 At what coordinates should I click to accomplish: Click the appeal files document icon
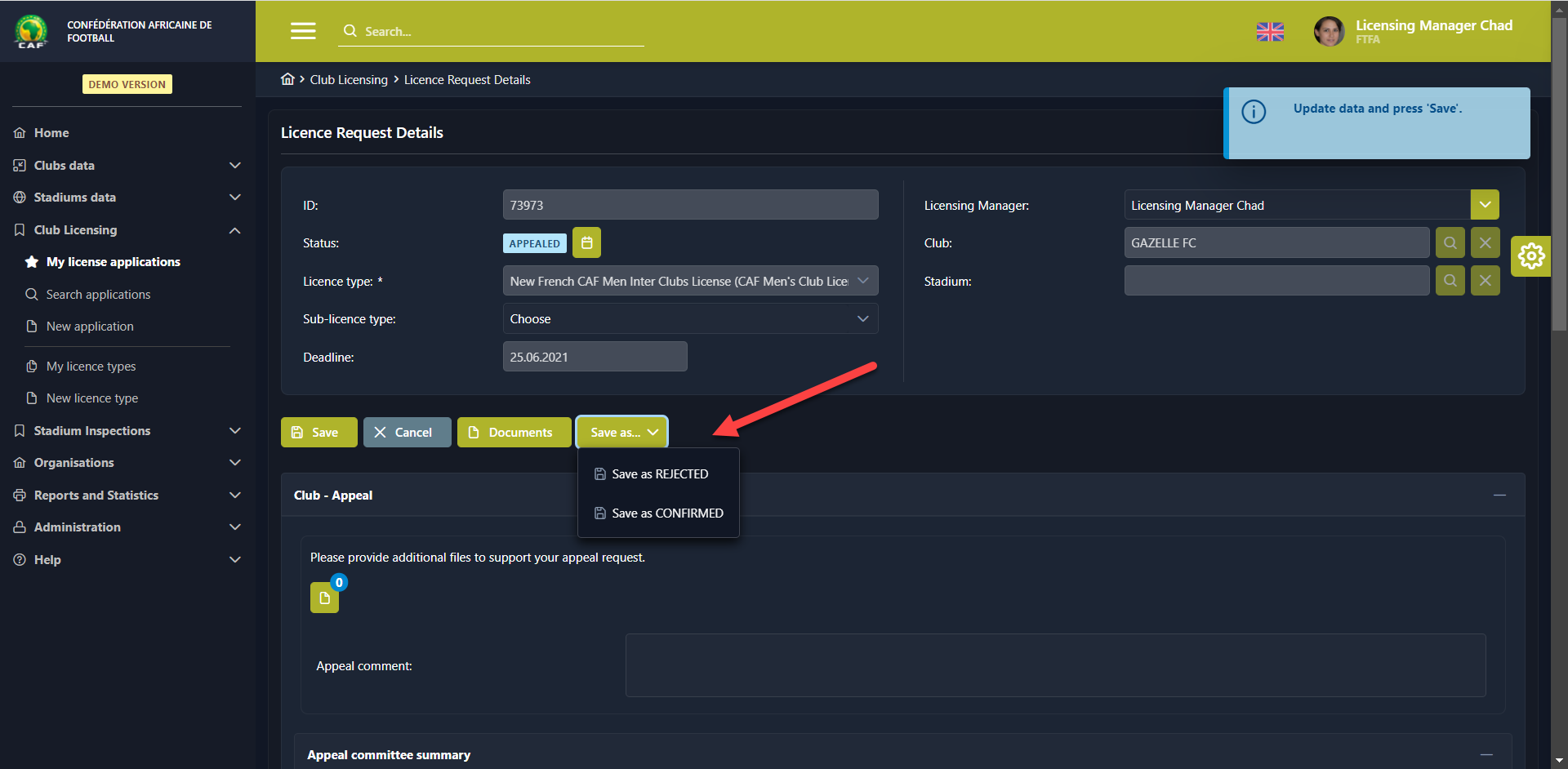pyautogui.click(x=324, y=598)
